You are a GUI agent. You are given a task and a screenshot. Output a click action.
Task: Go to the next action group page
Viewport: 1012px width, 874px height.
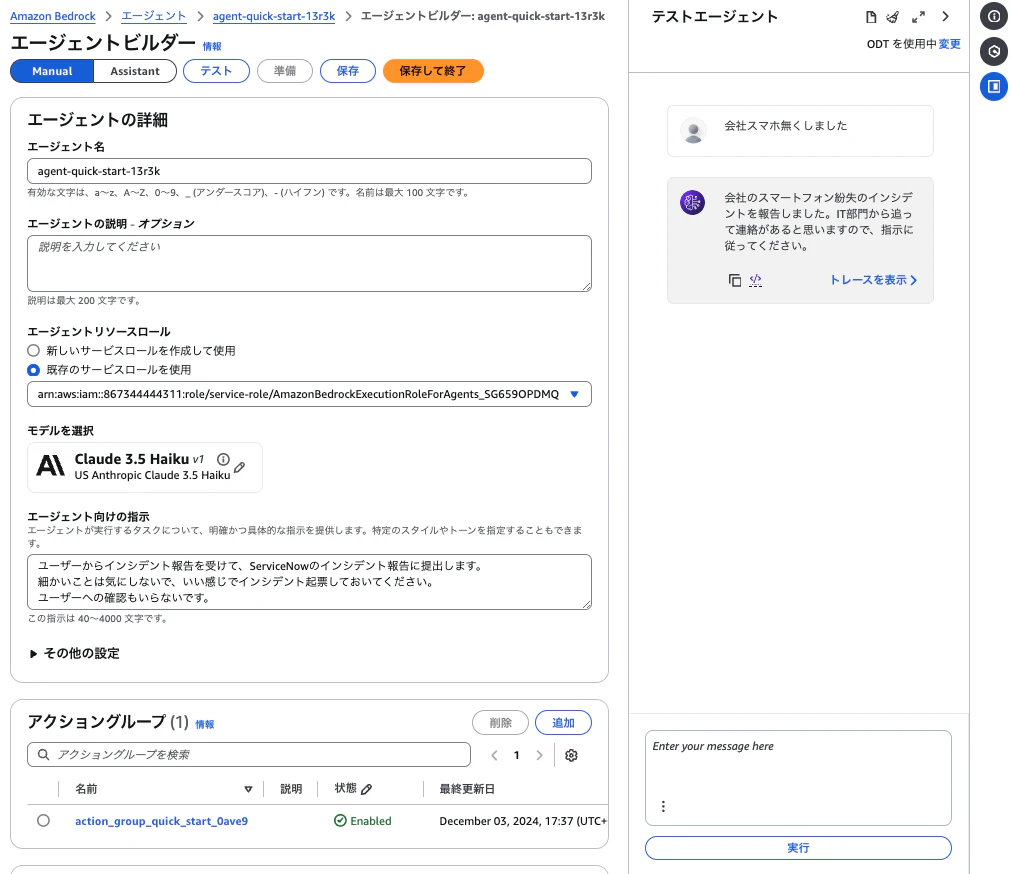(540, 755)
